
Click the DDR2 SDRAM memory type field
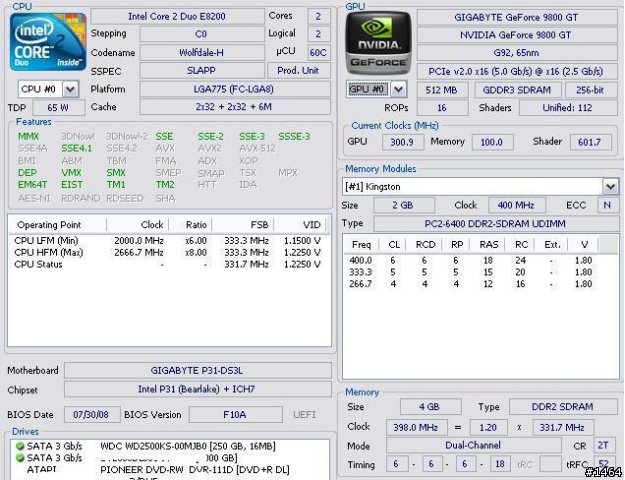point(563,407)
